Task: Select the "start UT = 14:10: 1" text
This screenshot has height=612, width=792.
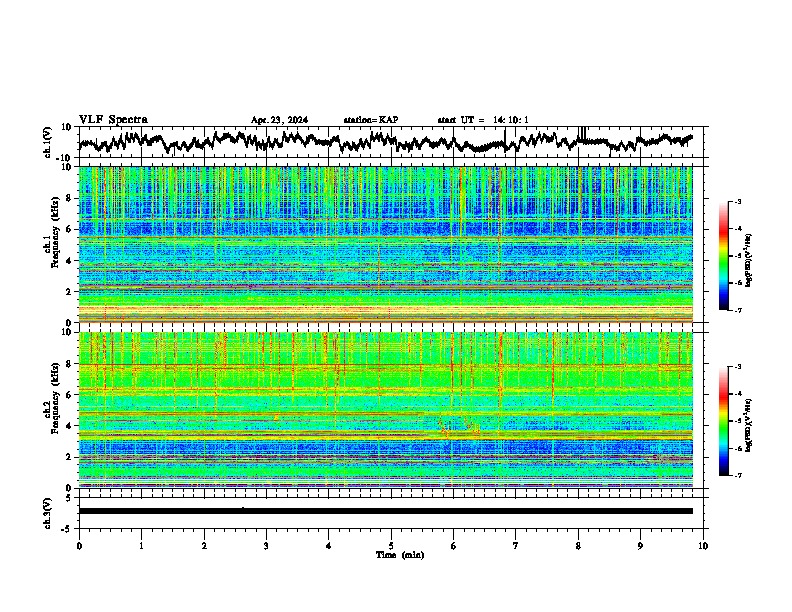Action: tap(483, 120)
